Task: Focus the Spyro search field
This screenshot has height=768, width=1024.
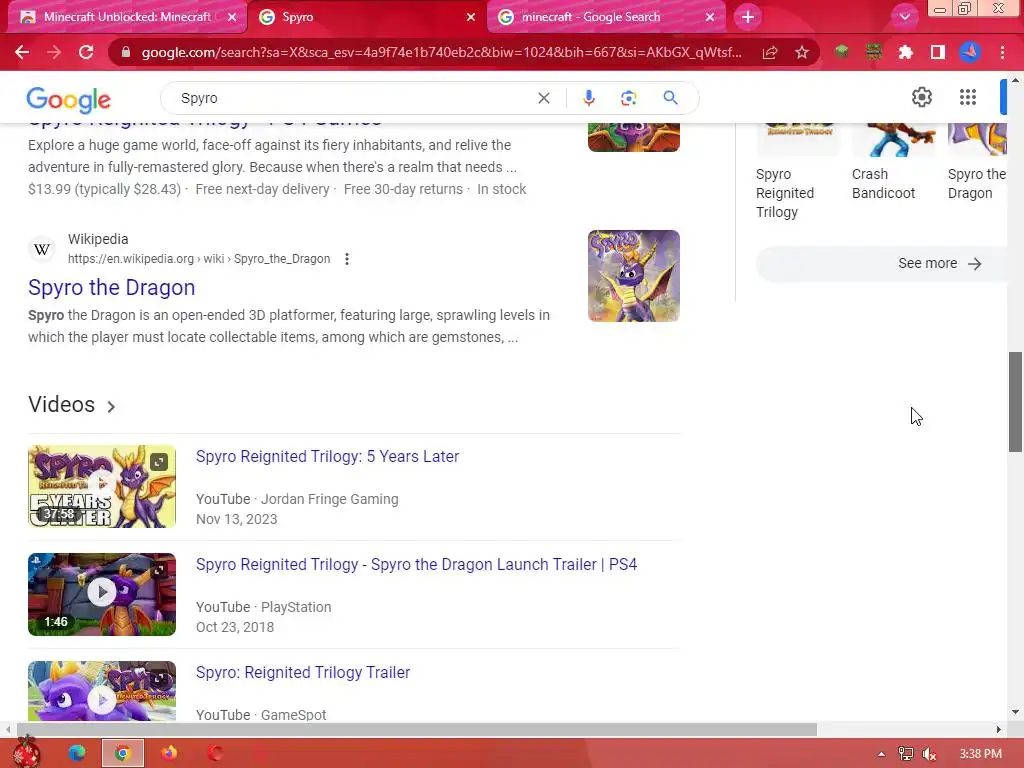Action: coord(353,98)
